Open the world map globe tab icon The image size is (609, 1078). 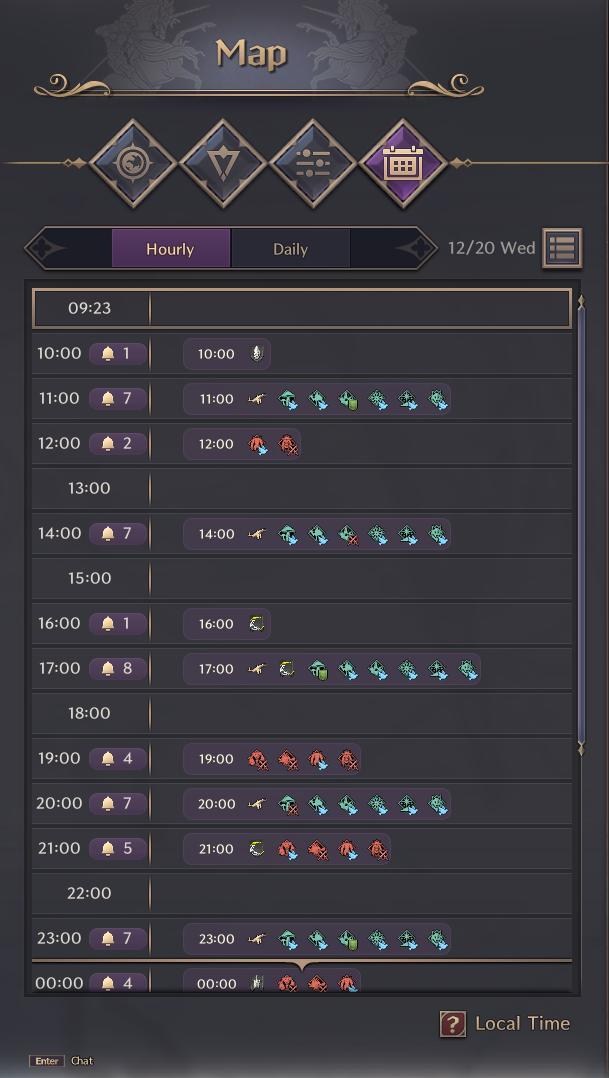click(133, 163)
